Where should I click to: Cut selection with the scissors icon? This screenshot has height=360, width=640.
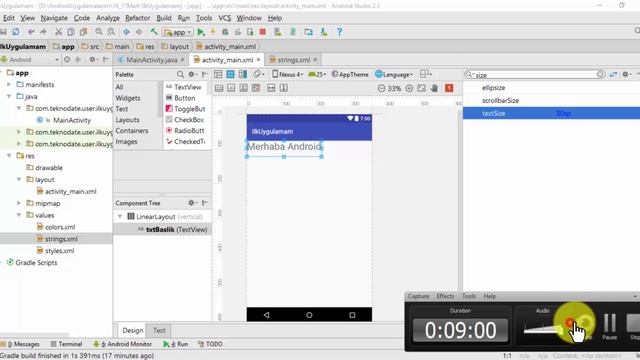pyautogui.click(x=58, y=31)
